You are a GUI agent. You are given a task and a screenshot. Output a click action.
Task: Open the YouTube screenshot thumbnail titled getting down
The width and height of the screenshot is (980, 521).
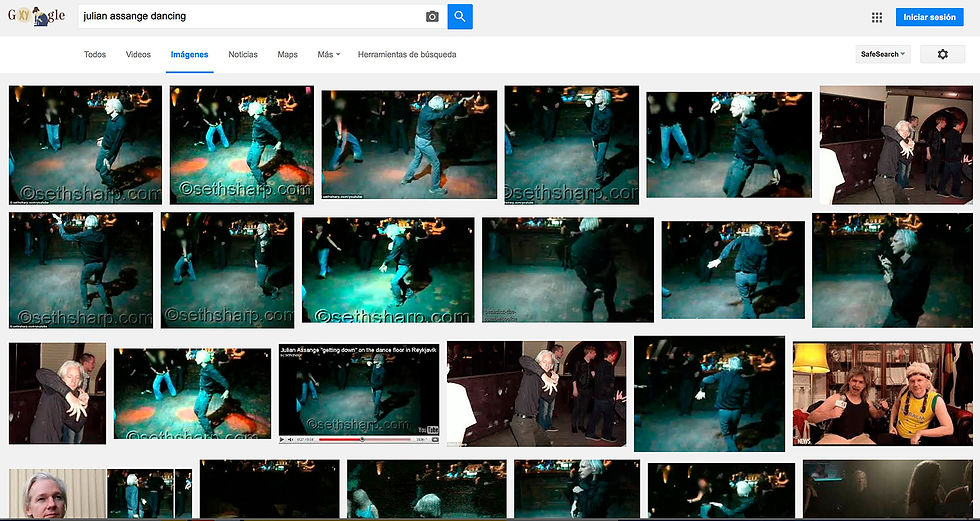click(359, 394)
